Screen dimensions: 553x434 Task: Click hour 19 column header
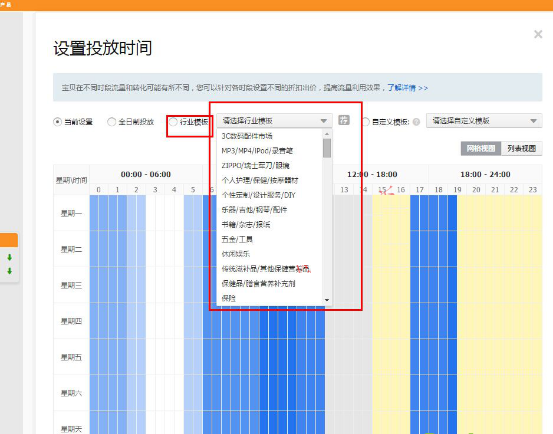457,190
